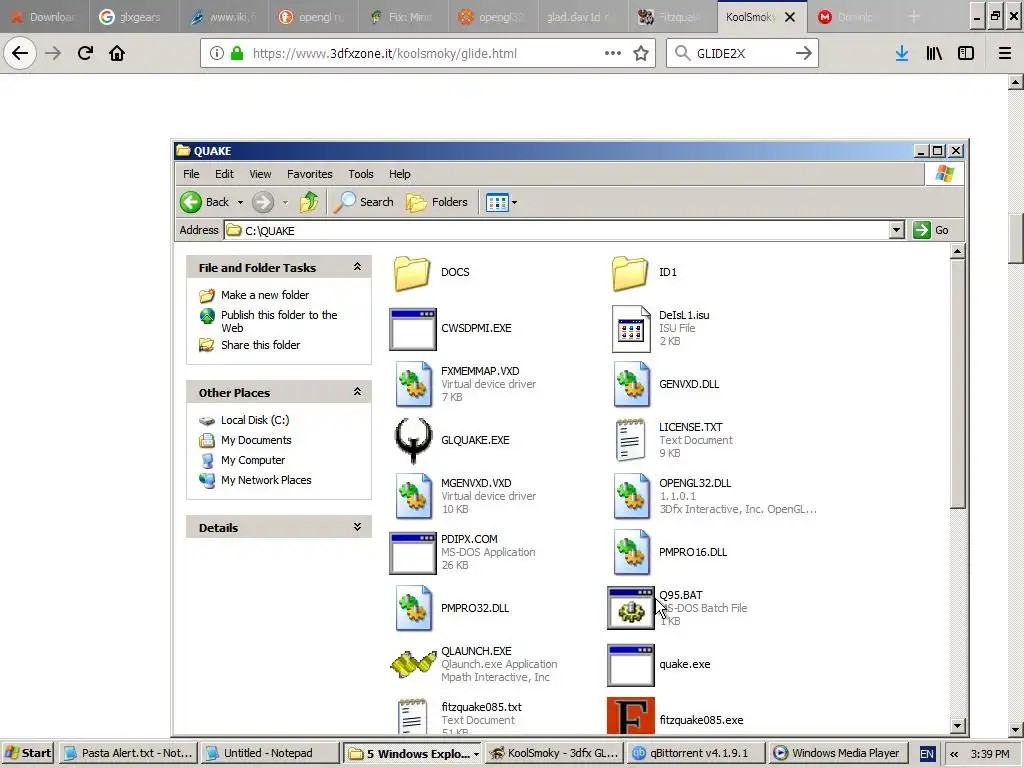Image resolution: width=1024 pixels, height=768 pixels.
Task: Show hidden system tray icons
Action: point(954,754)
